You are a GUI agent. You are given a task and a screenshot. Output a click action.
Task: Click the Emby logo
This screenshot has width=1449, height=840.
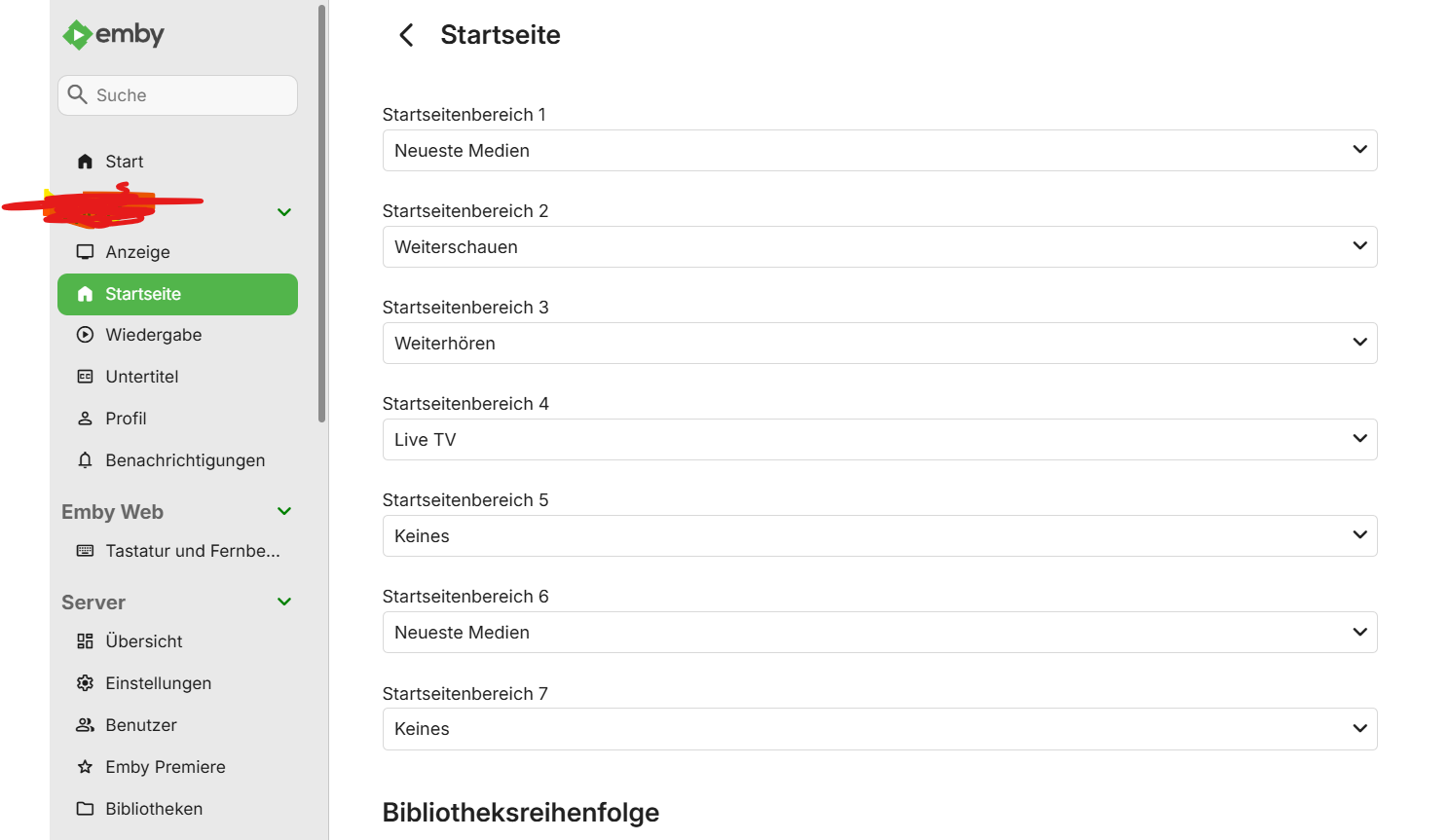(113, 34)
